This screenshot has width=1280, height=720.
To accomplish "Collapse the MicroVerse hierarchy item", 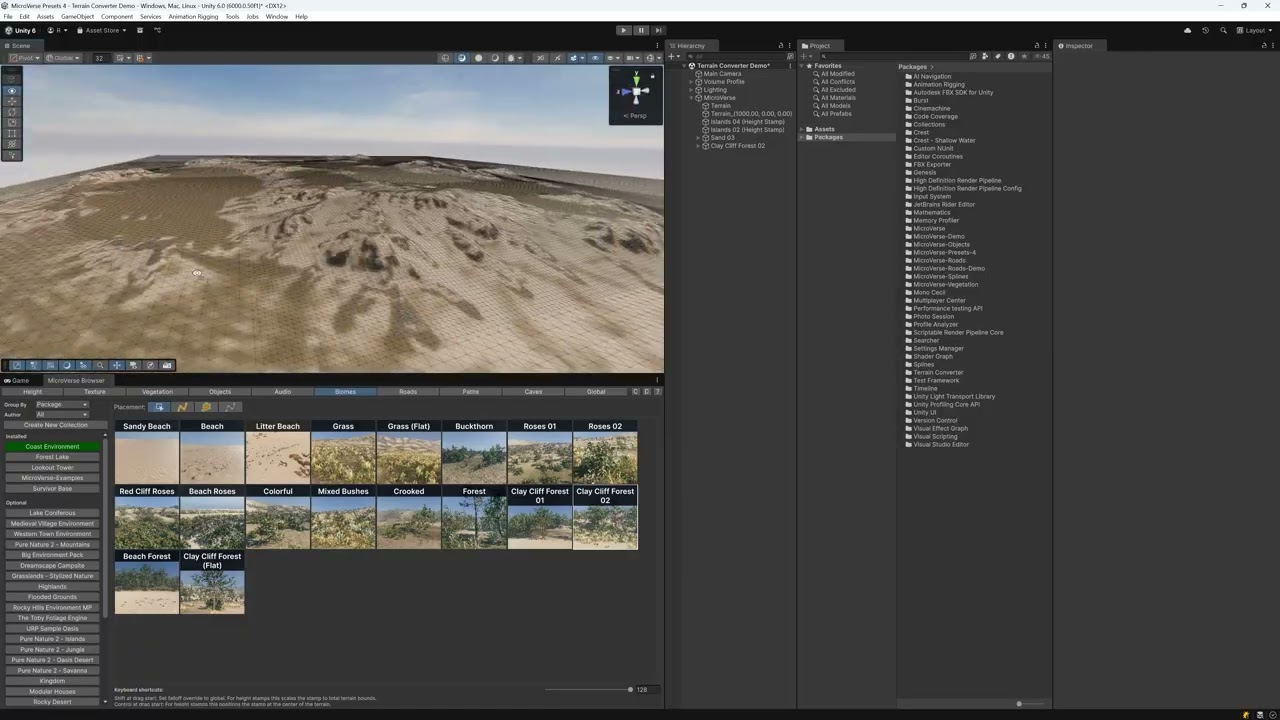I will click(691, 98).
